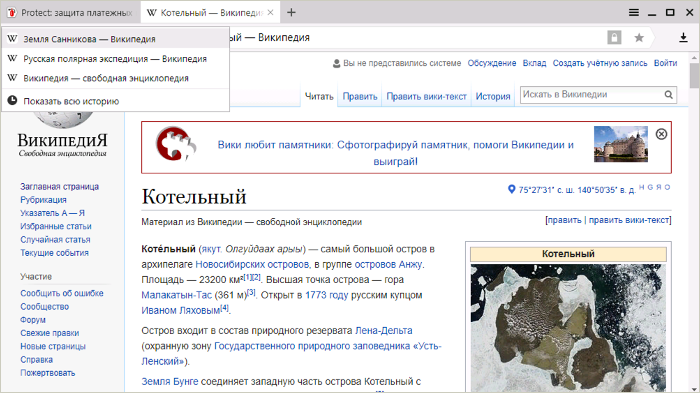This screenshot has width=700, height=393.
Task: Open the Обсуждение link
Action: click(492, 63)
